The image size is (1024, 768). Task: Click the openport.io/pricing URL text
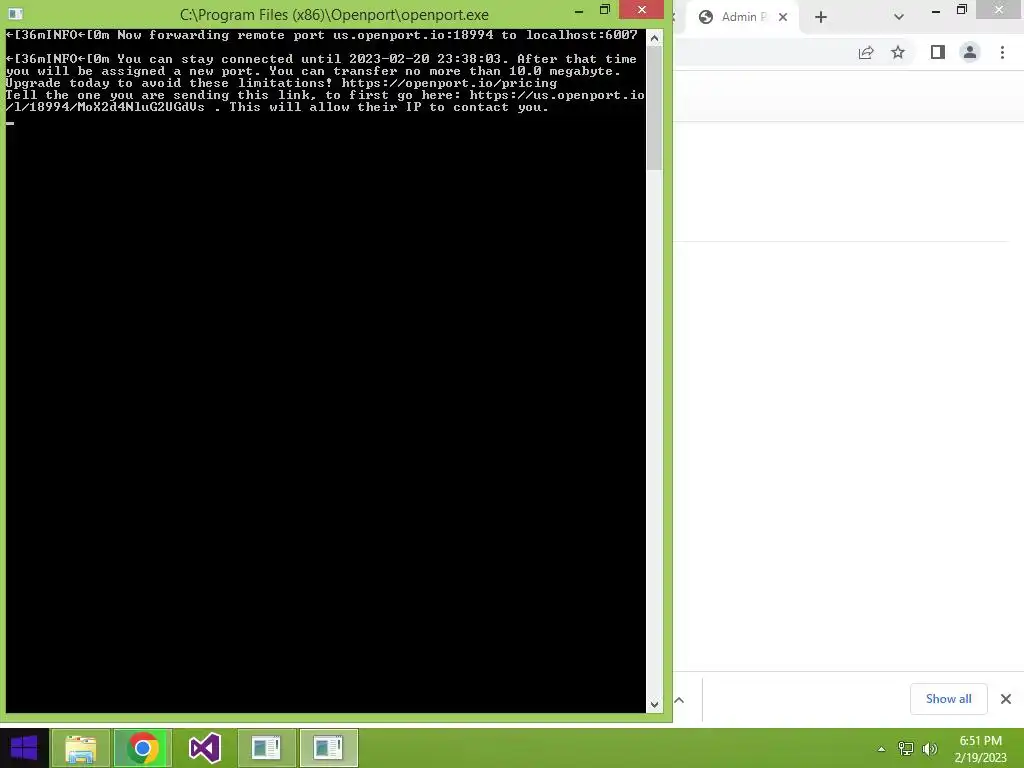(x=449, y=83)
